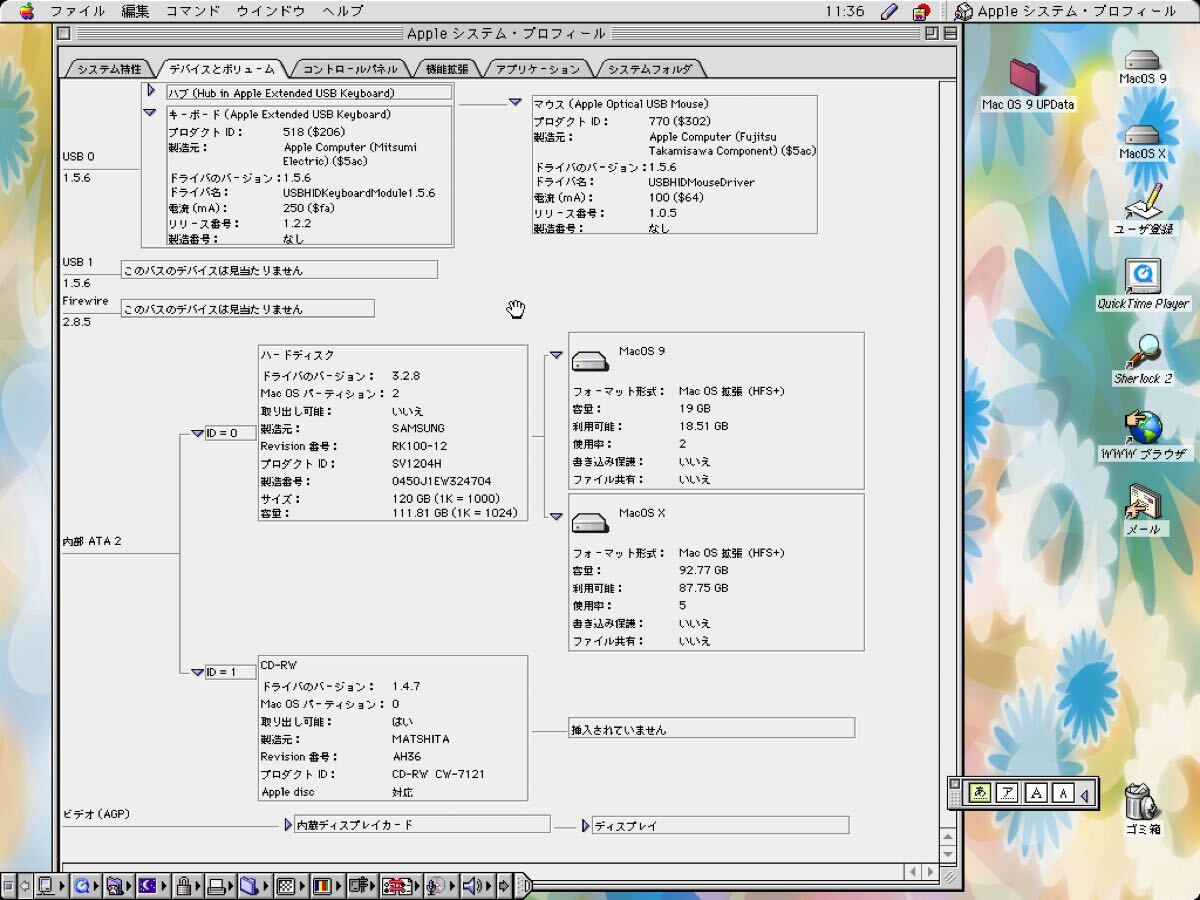Screen dimensions: 1200x900
Task: Collapse the MacOS 9 volume details
Action: pos(556,355)
